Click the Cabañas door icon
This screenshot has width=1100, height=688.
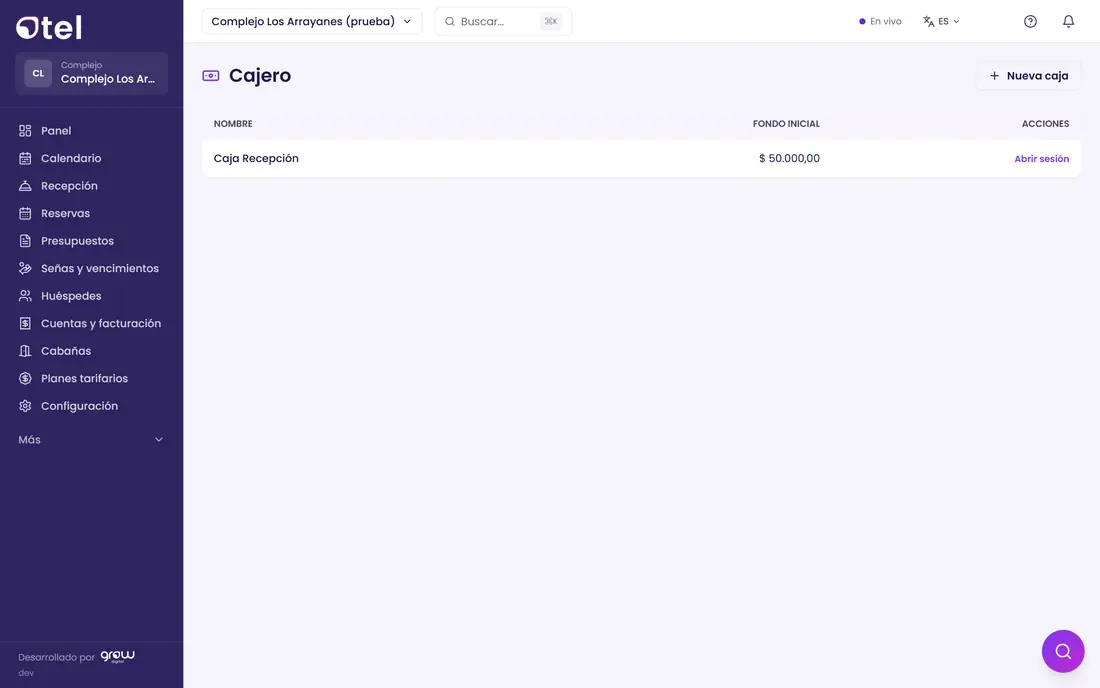point(25,351)
